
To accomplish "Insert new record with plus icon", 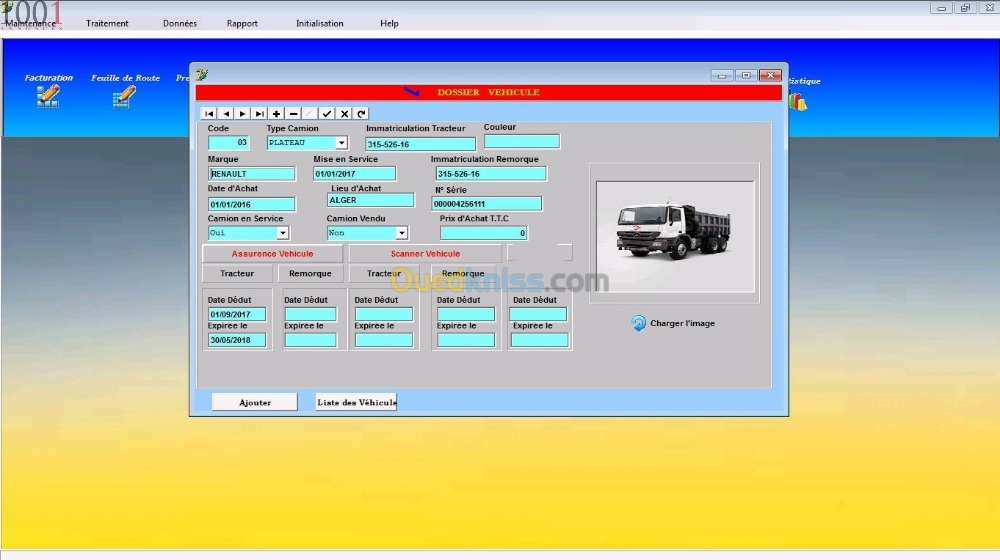I will (276, 114).
